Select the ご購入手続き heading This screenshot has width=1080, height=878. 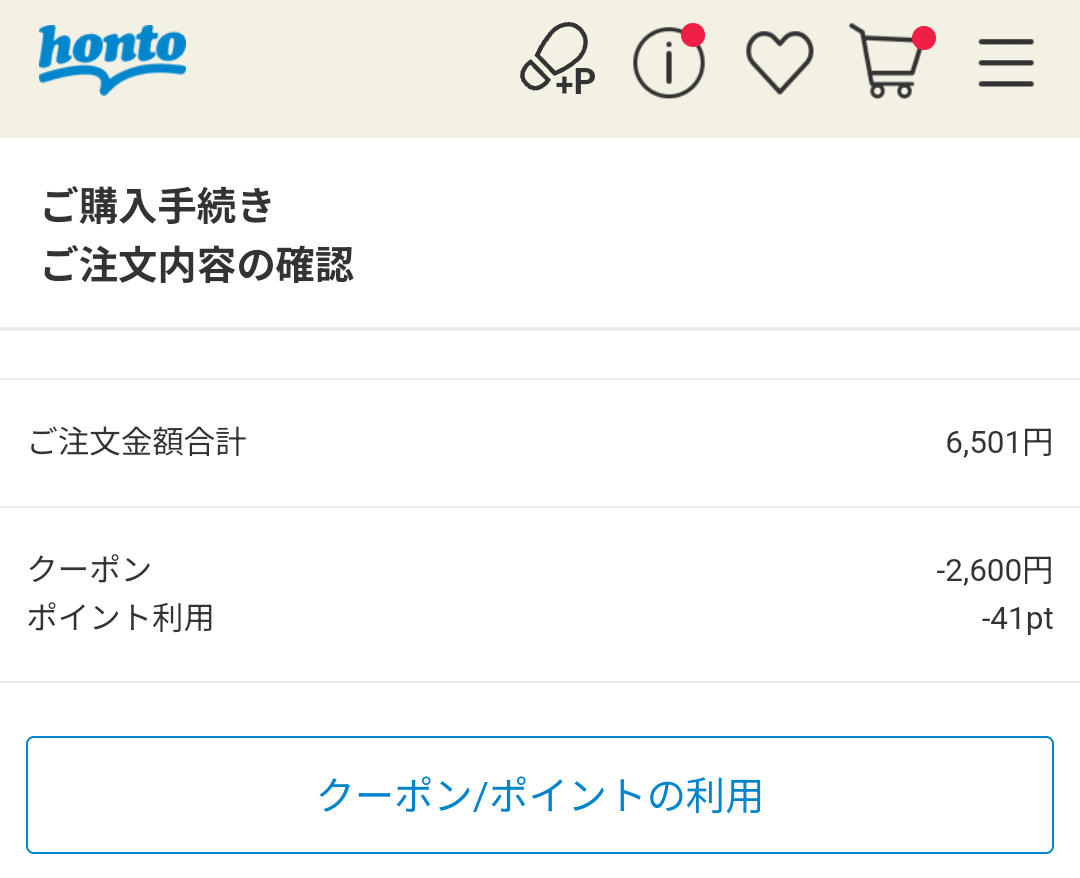tap(157, 205)
